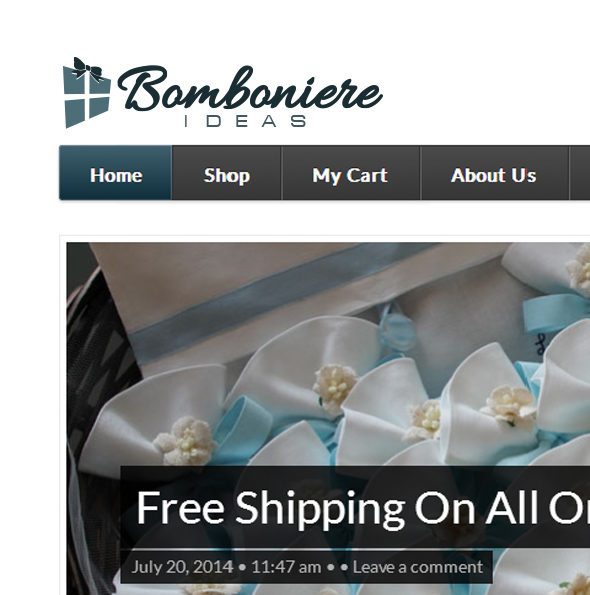Click the 11:47 am timestamp
The width and height of the screenshot is (590, 595).
coord(286,567)
